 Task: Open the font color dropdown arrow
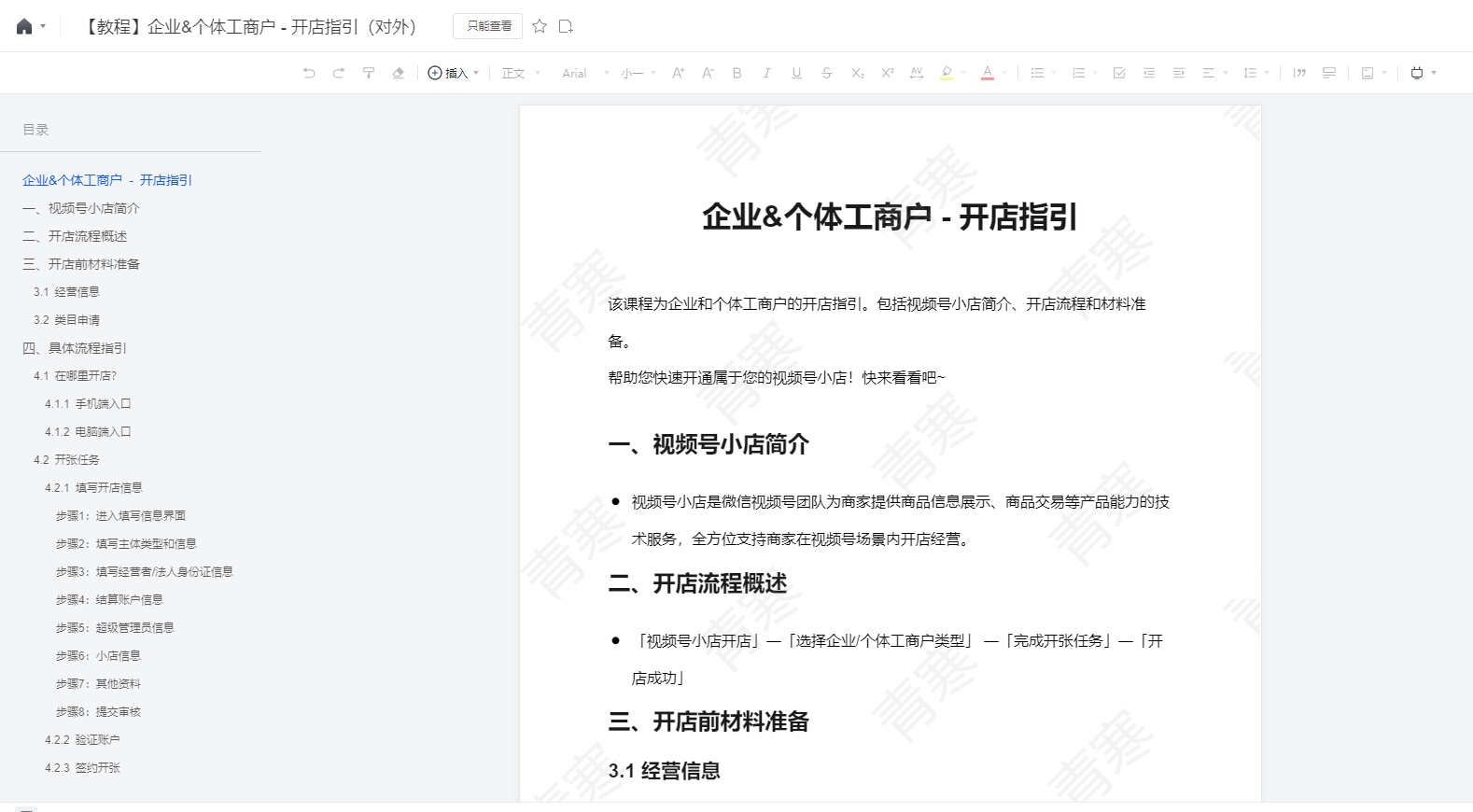1004,73
